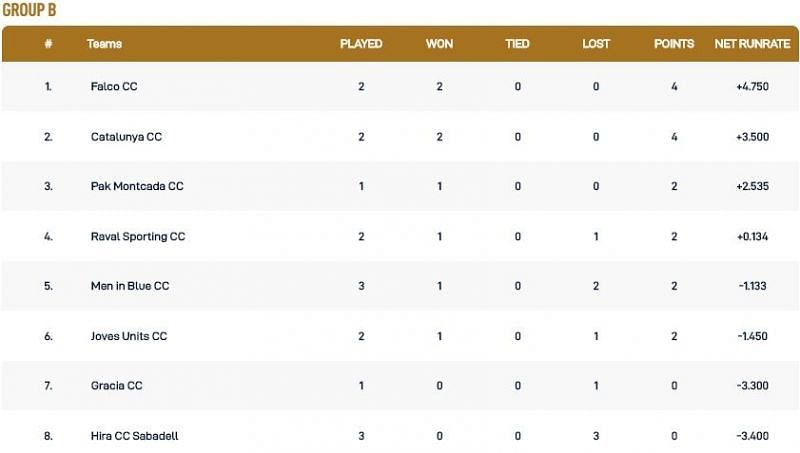Sort by the NET RUNRATE header
This screenshot has width=800, height=453.
point(752,44)
